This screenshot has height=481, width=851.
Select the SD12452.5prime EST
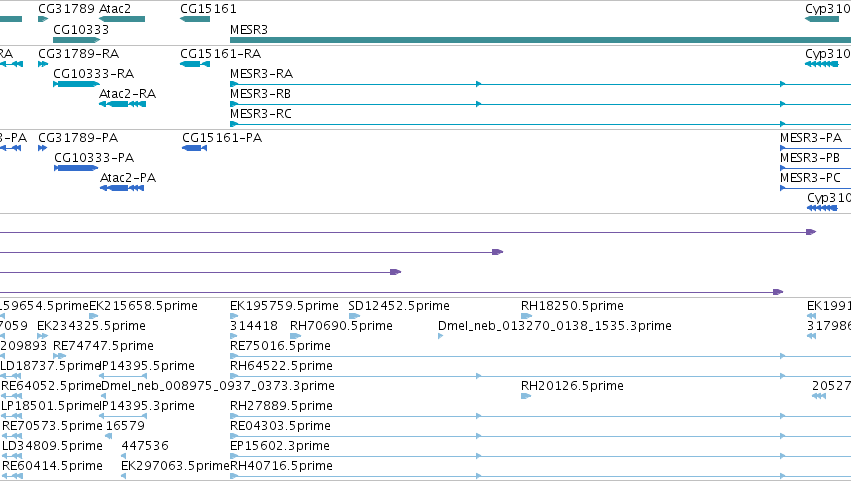pos(354,316)
